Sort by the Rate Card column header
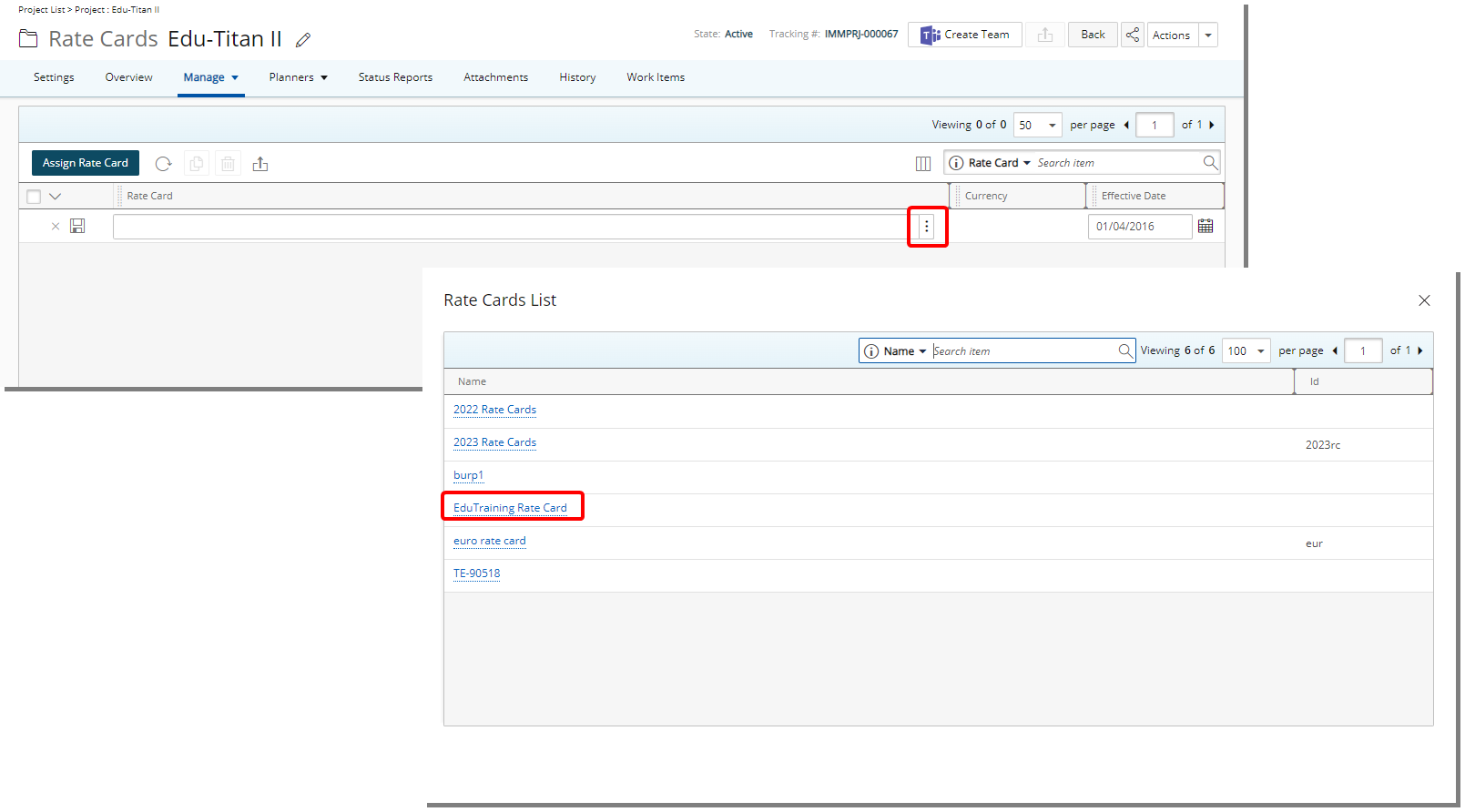The image size is (1465, 812). click(150, 197)
